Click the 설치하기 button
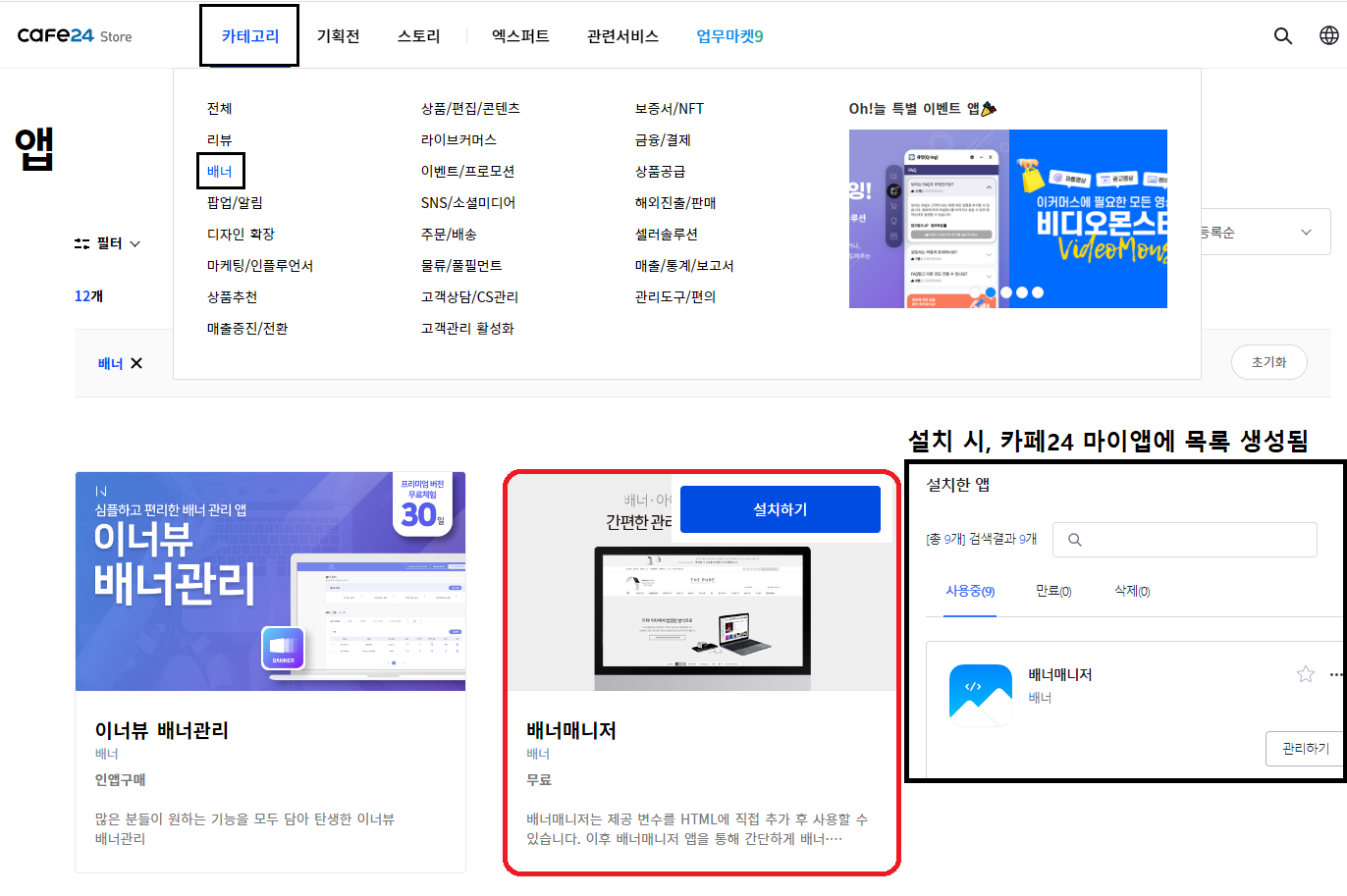 781,509
